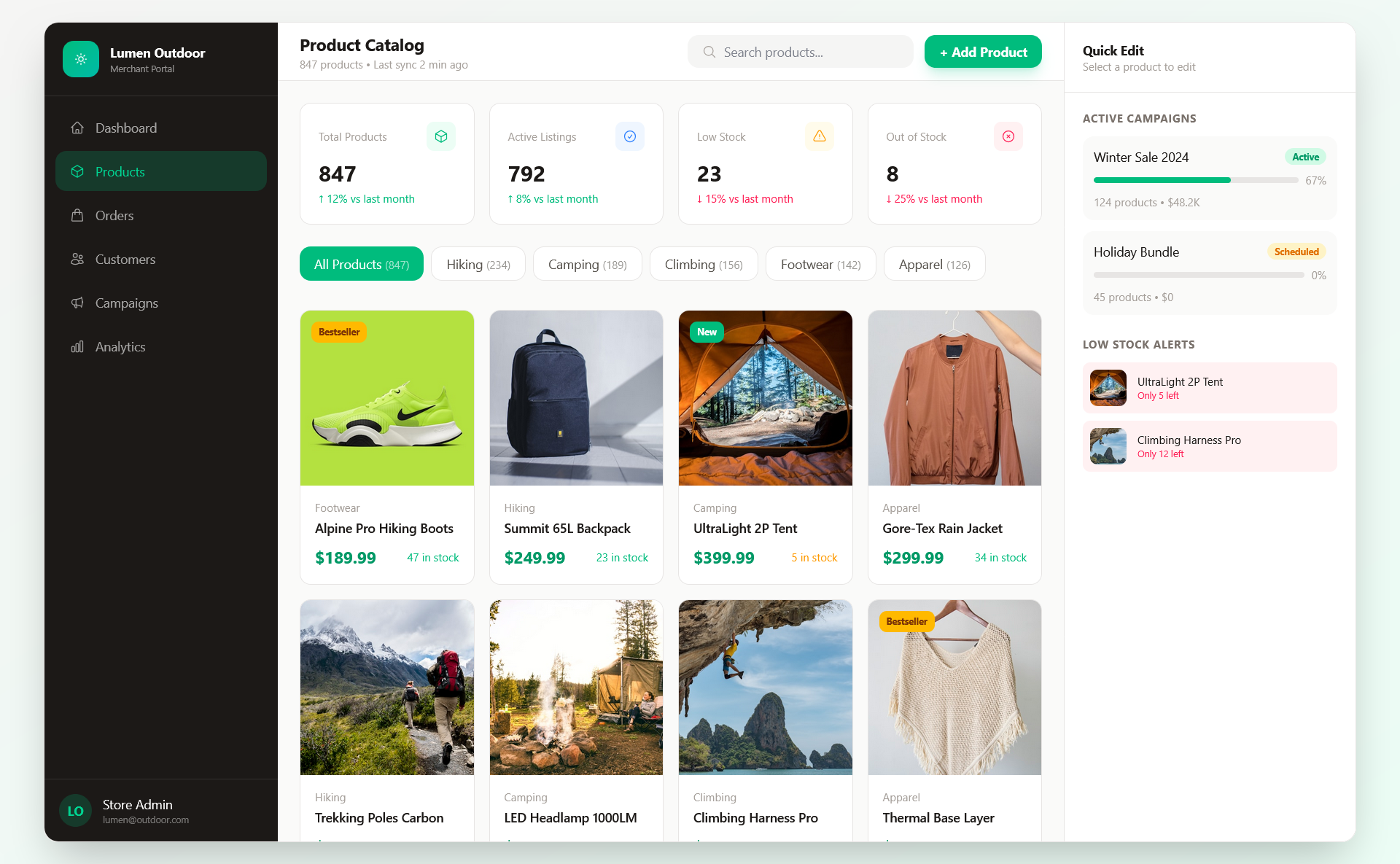The height and width of the screenshot is (864, 1400).
Task: Click the Out of Stock circle icon
Action: (1008, 136)
